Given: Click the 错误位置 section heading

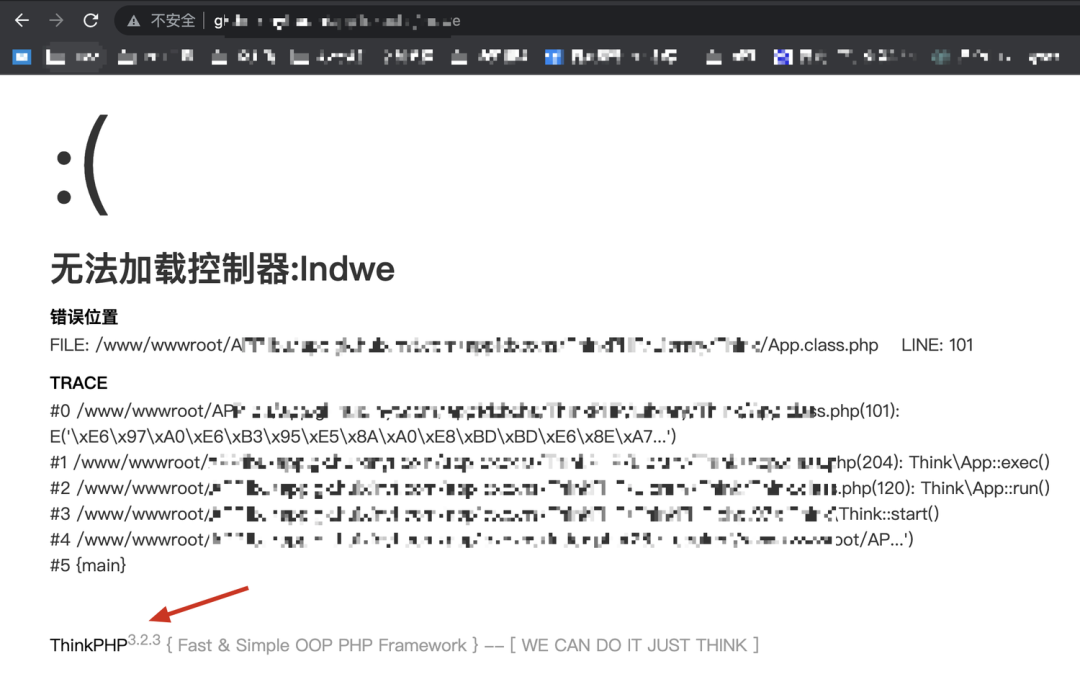Looking at the screenshot, I should coord(84,317).
